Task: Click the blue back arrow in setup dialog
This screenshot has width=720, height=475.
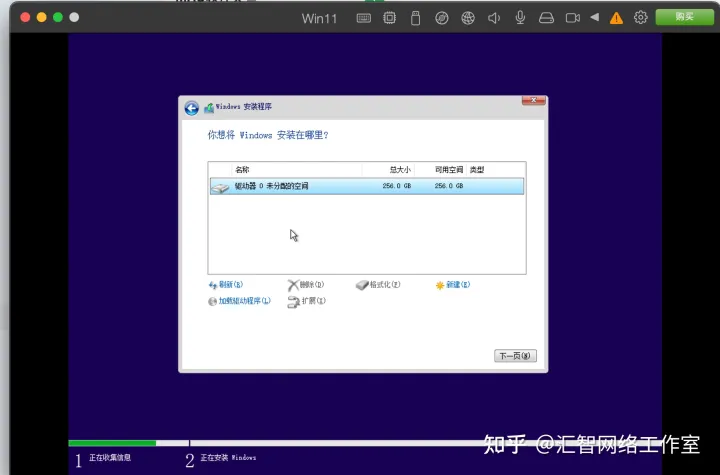Action: tap(191, 108)
